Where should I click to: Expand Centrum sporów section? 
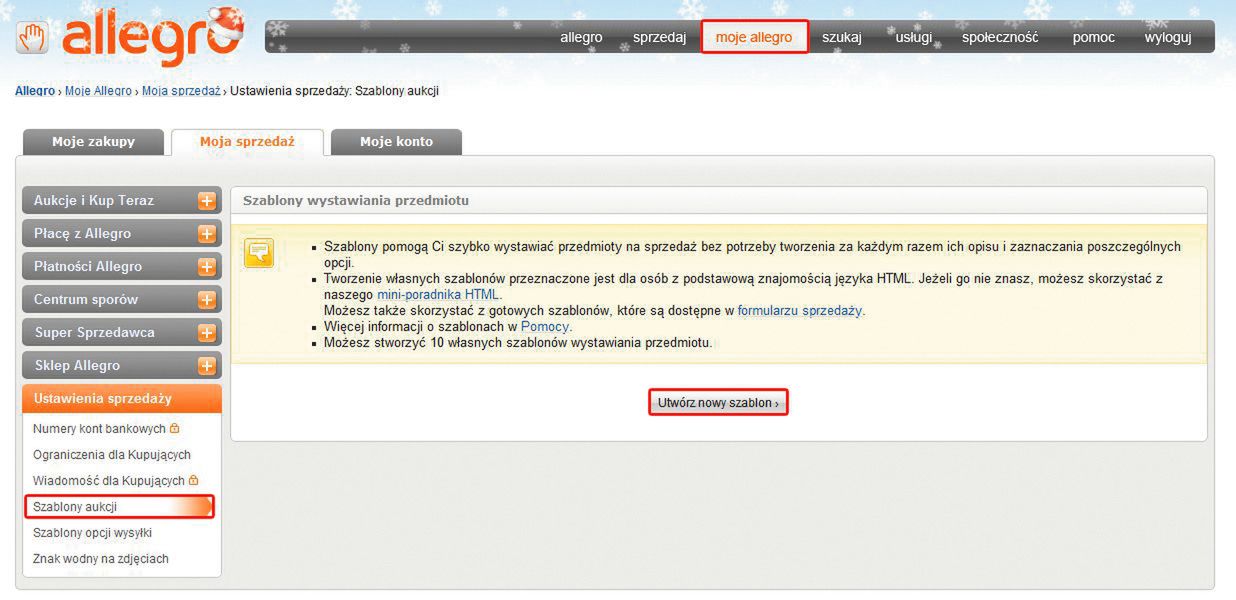point(207,300)
